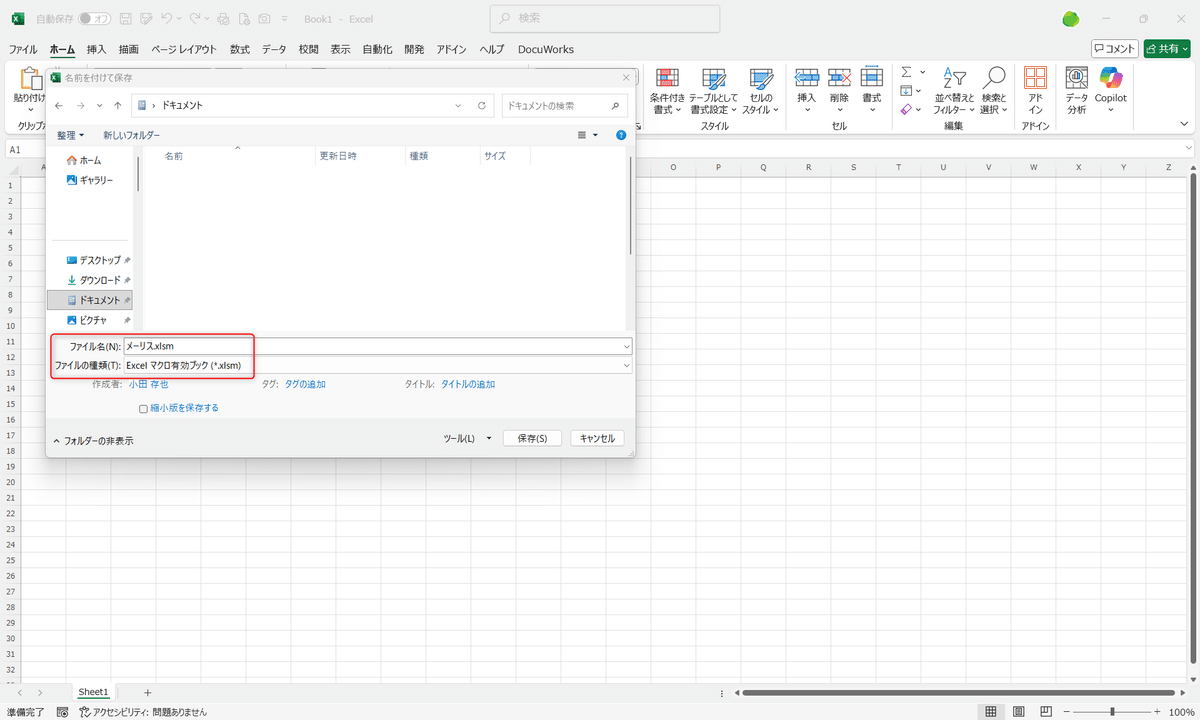Image resolution: width=1200 pixels, height=720 pixels.
Task: Open the ツール(L) dropdown
Action: coord(468,438)
